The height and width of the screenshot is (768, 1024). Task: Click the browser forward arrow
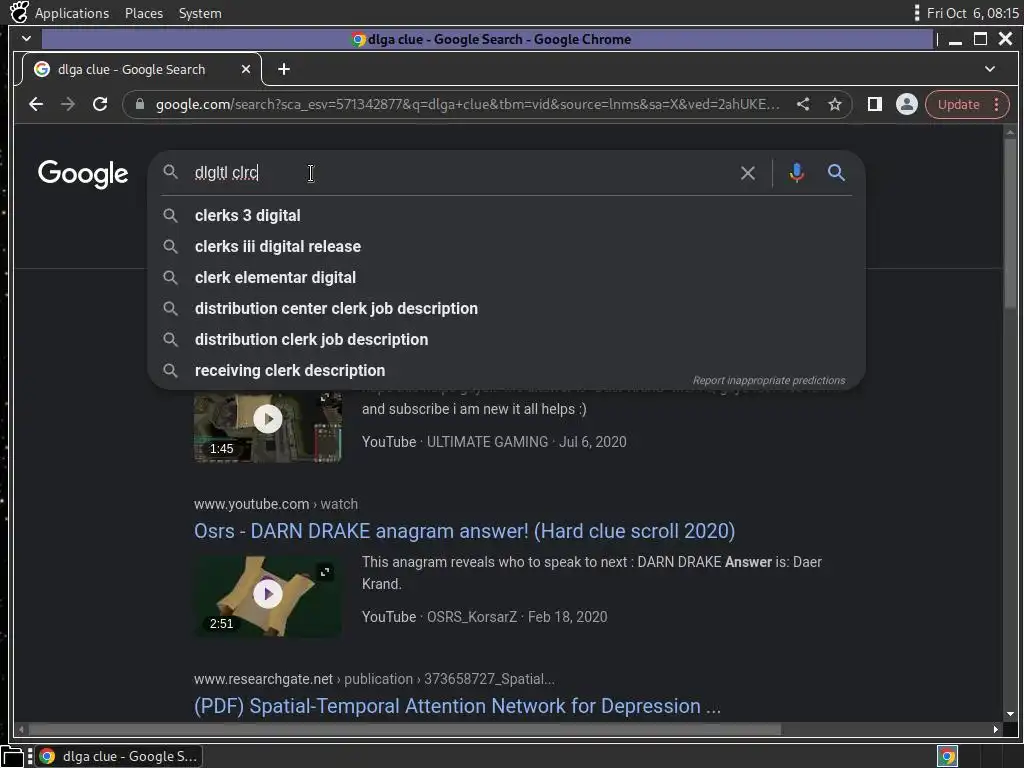pos(68,104)
